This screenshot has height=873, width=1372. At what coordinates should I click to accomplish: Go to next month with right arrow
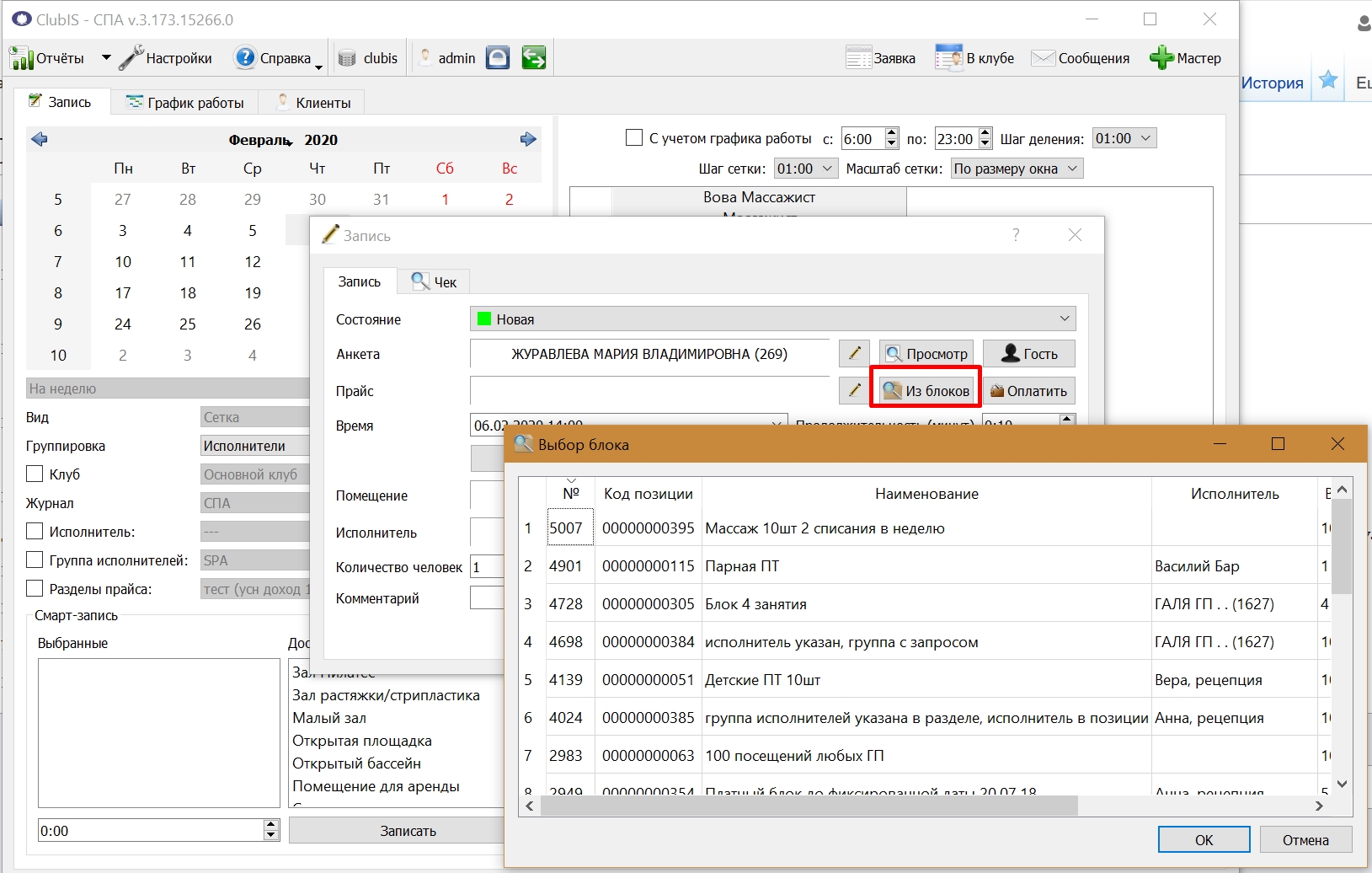(528, 139)
